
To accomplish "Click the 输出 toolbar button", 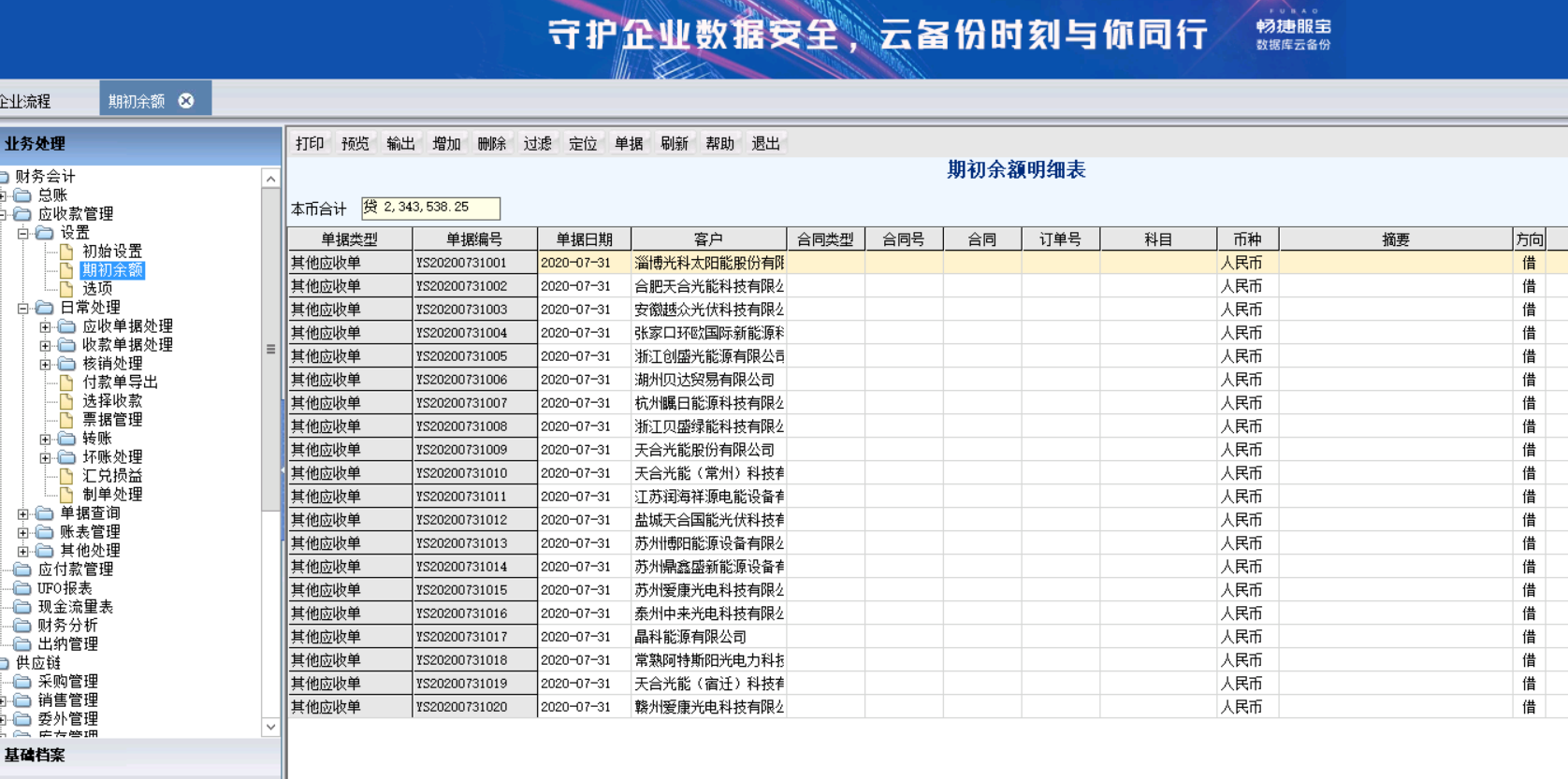I will pos(400,143).
